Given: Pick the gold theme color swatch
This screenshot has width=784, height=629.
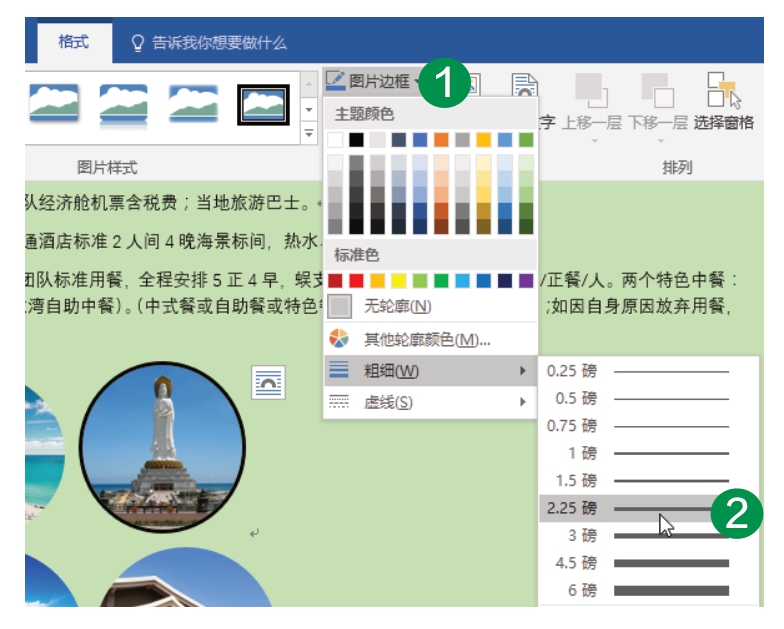Looking at the screenshot, I should pos(484,140).
